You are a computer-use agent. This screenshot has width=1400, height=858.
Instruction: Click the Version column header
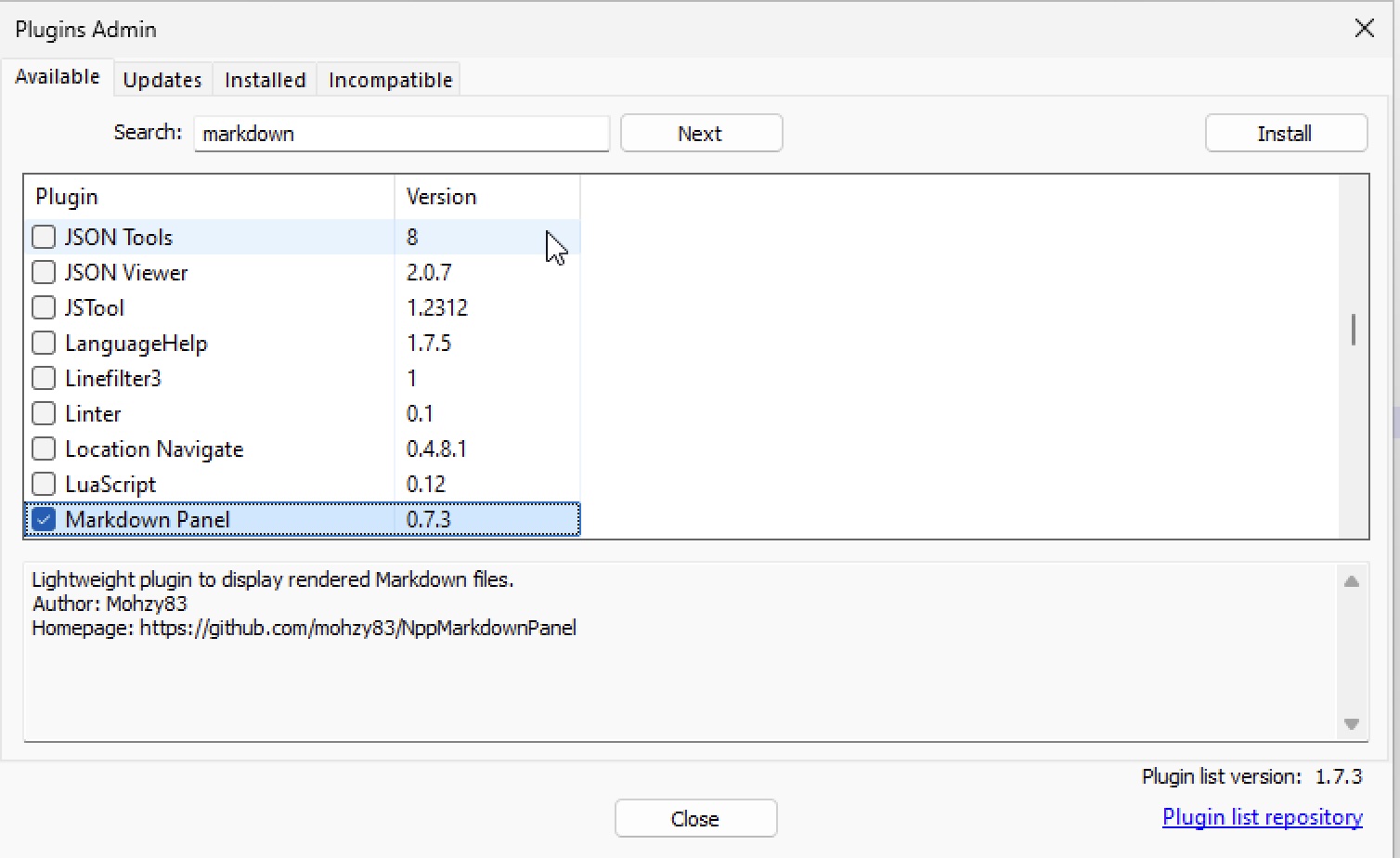(441, 196)
